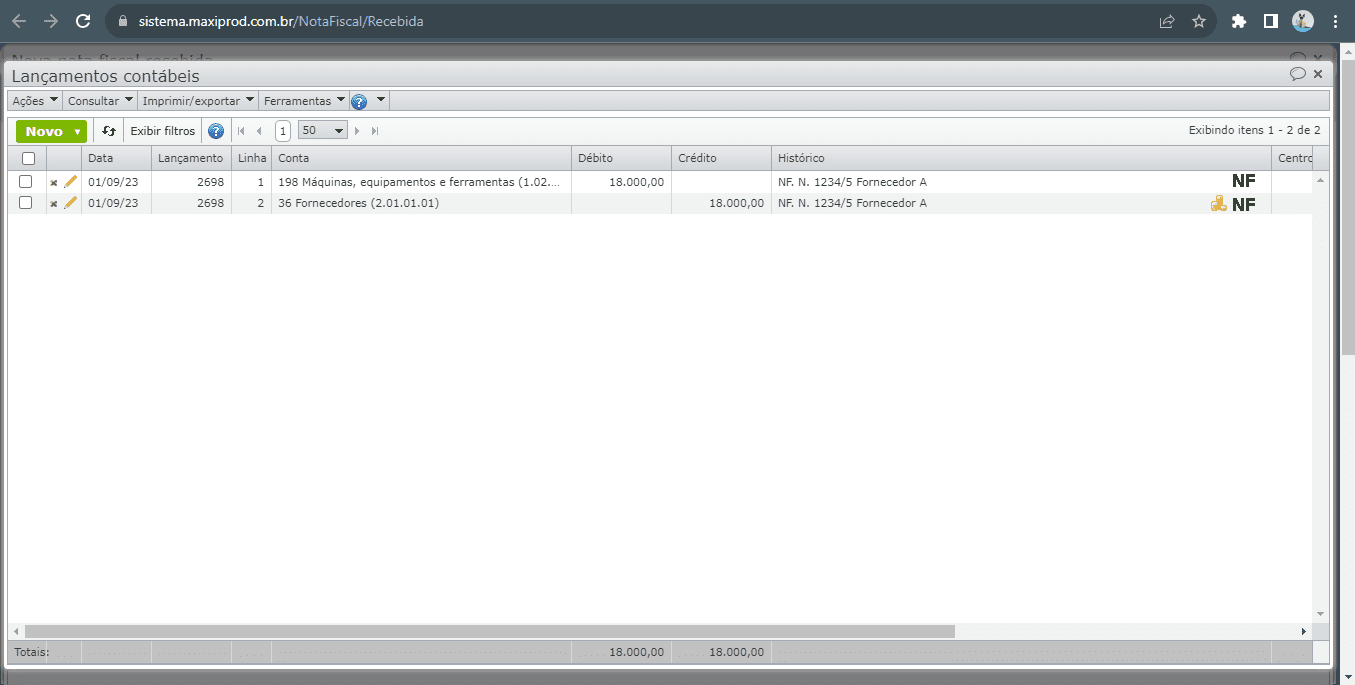This screenshot has width=1355, height=685.
Task: Open the Imprimir/exportar menu
Action: coord(198,101)
